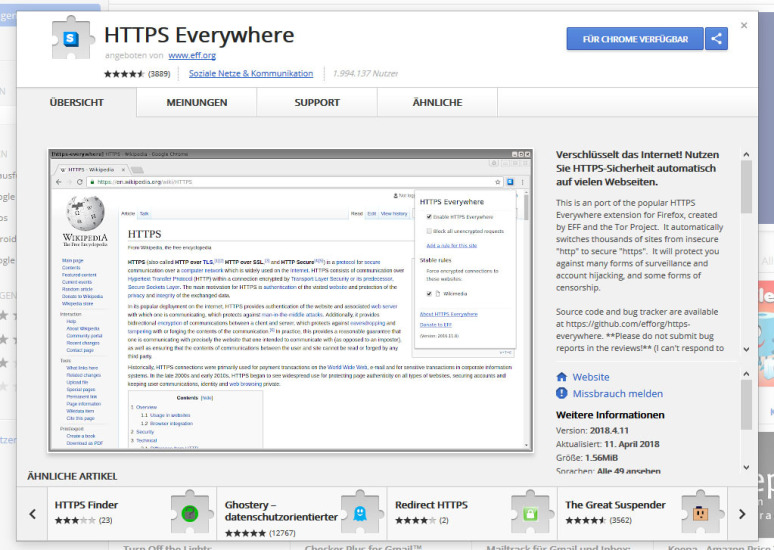The height and width of the screenshot is (550, 774).
Task: Switch to the ÄHNLICHE tab
Action: click(x=437, y=103)
